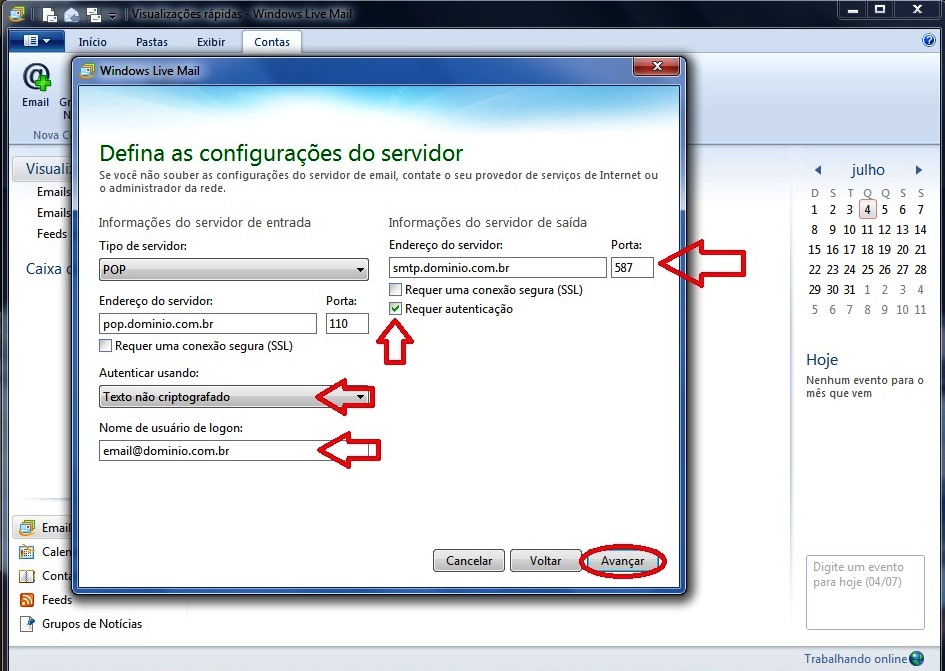Open the Tipo de servidor dropdown

[x=234, y=270]
